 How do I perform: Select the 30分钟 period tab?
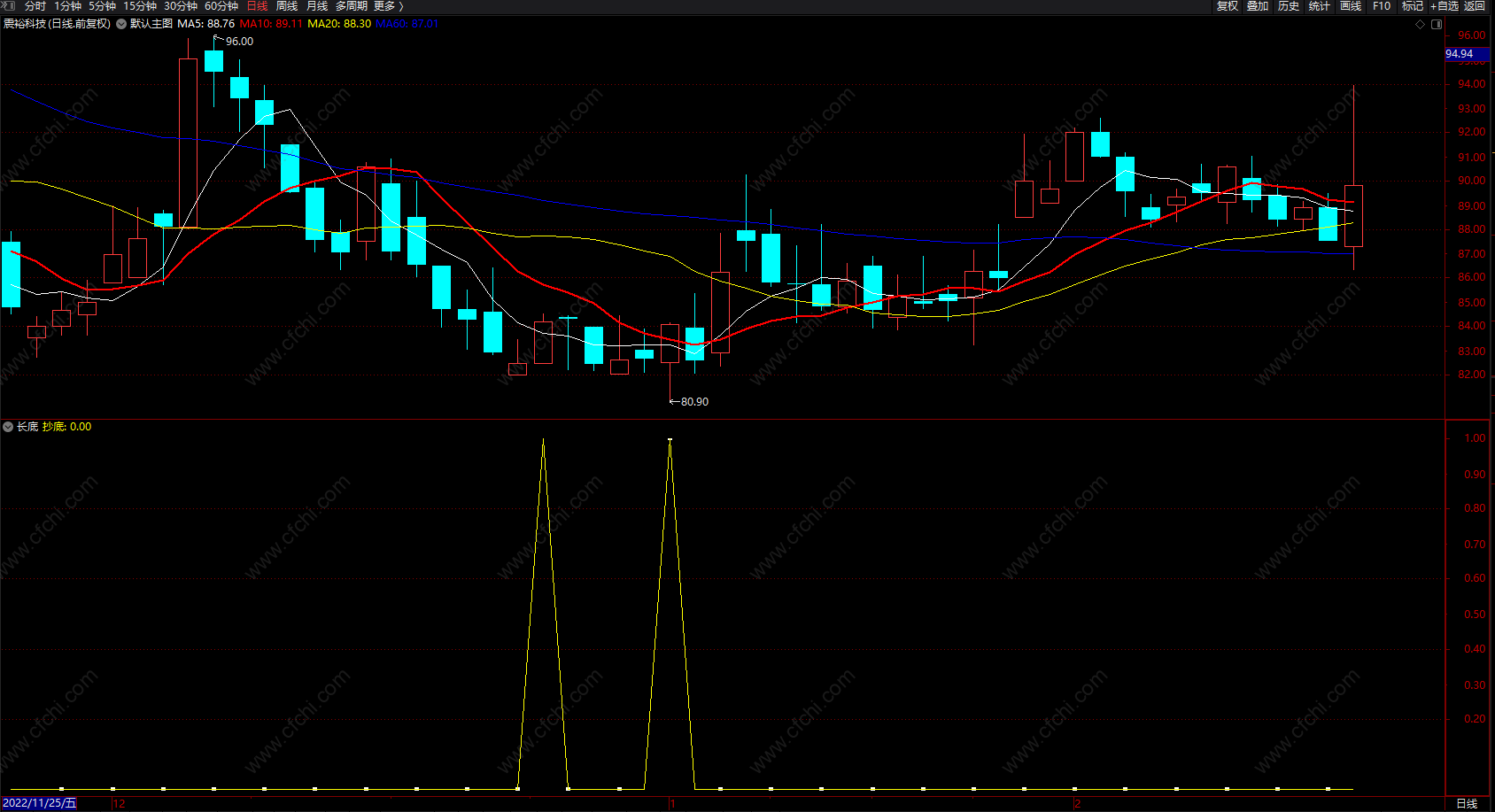[x=181, y=6]
